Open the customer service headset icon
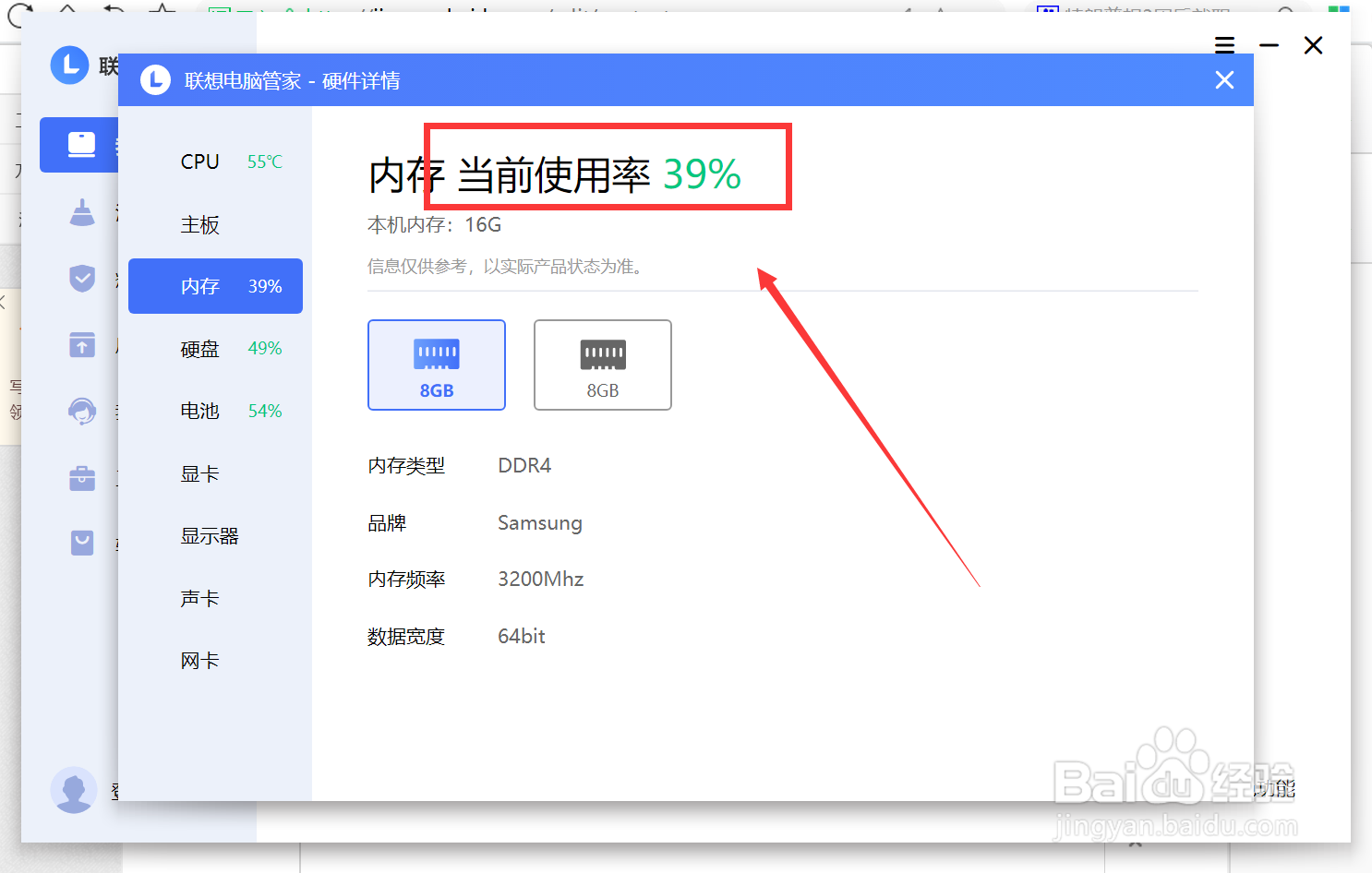Image resolution: width=1372 pixels, height=873 pixels. tap(82, 411)
